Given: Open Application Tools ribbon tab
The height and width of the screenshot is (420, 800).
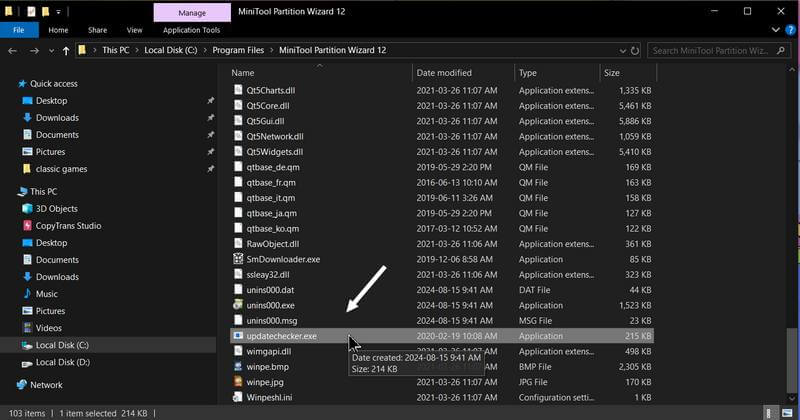Looking at the screenshot, I should [x=191, y=30].
